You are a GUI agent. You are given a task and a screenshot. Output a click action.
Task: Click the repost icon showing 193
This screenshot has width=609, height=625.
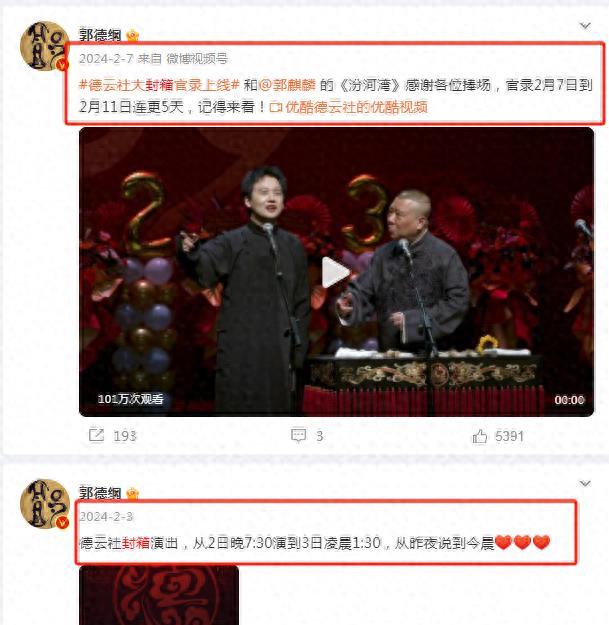pos(96,435)
